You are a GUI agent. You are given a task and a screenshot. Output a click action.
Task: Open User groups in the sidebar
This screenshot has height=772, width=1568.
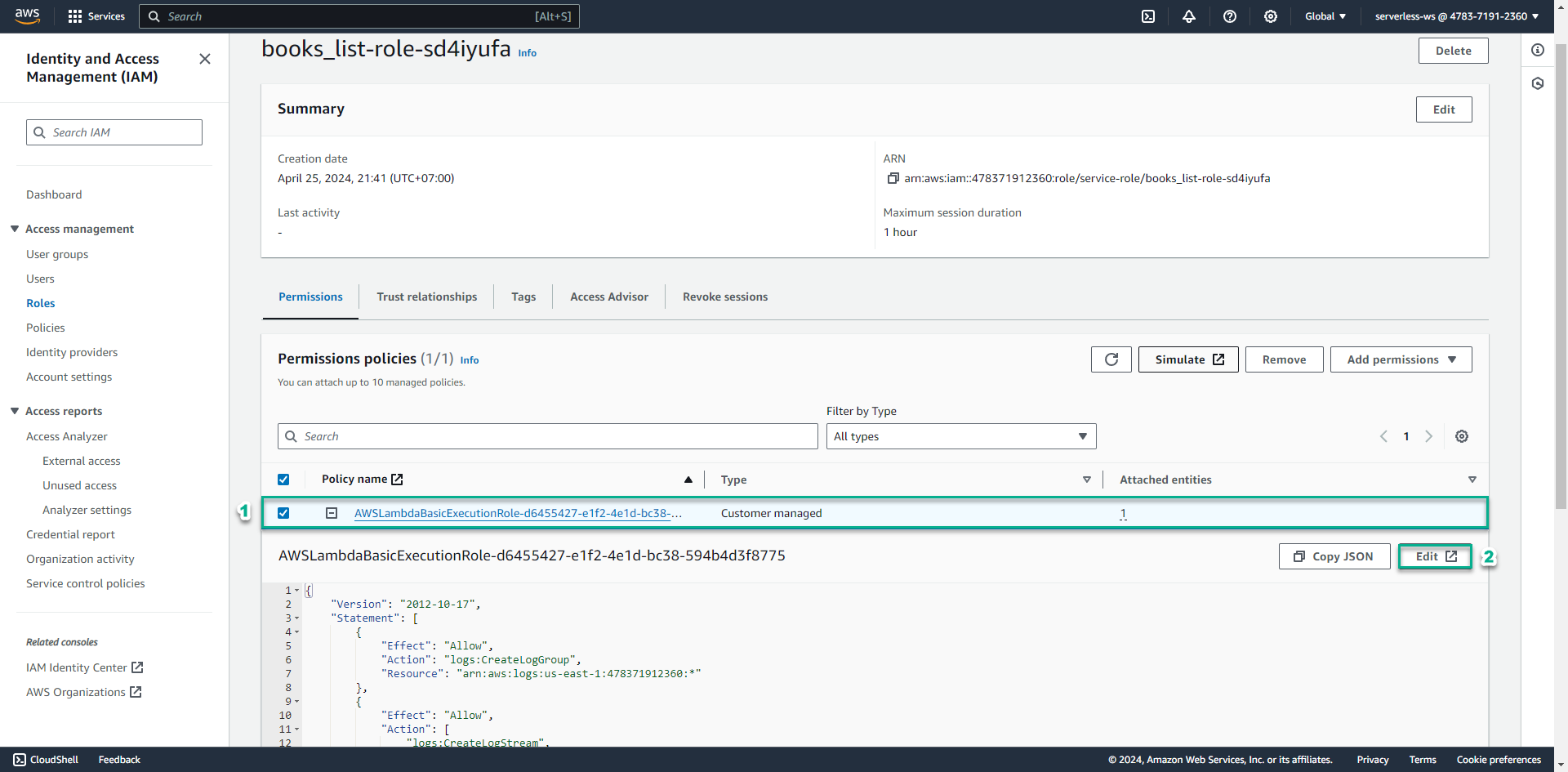pos(57,254)
